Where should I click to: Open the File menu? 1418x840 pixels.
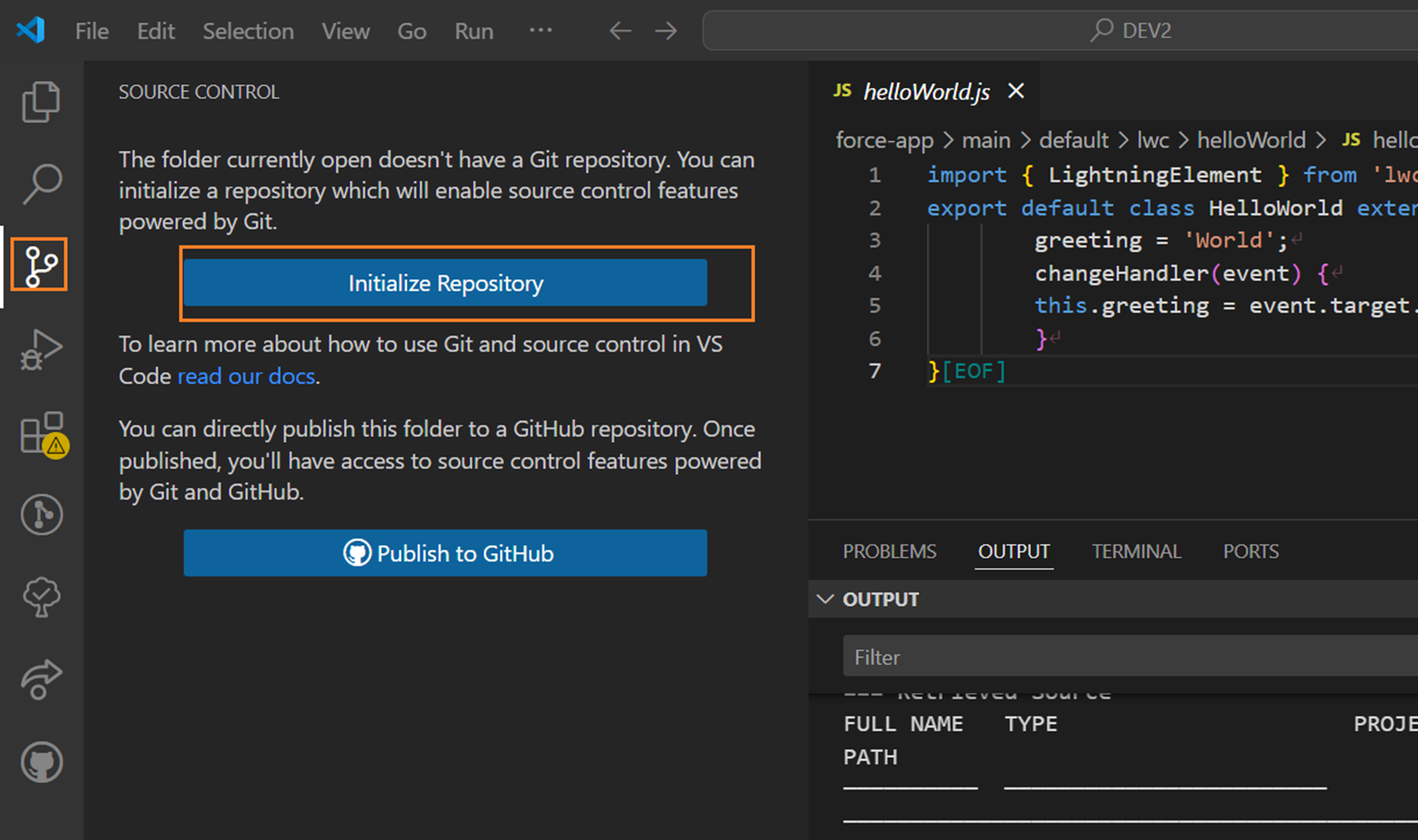click(92, 31)
